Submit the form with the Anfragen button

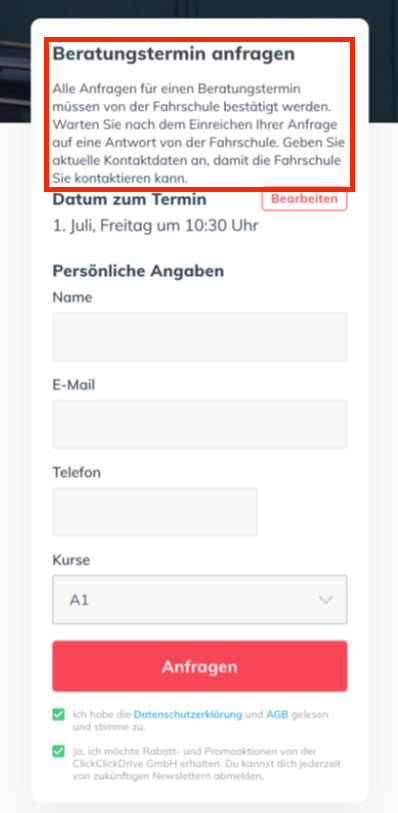click(x=200, y=666)
